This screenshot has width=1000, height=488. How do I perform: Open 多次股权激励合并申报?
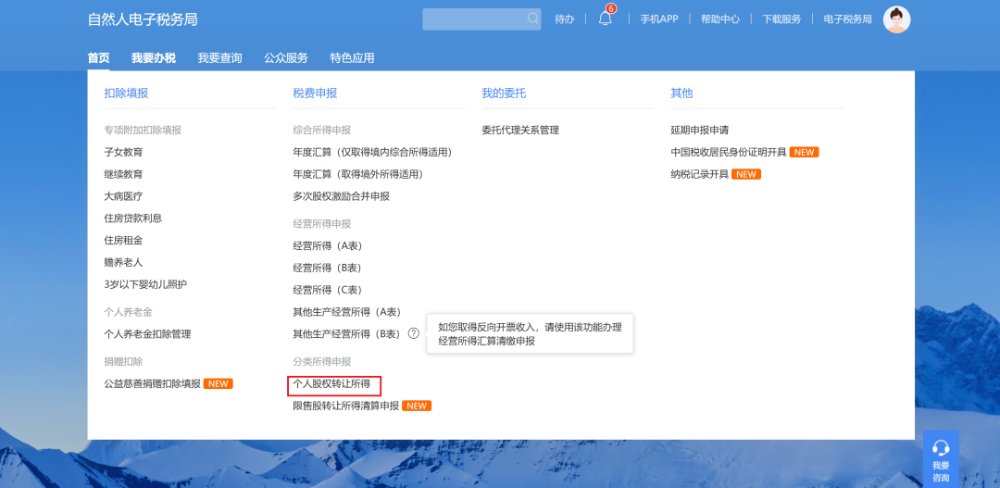pyautogui.click(x=341, y=196)
